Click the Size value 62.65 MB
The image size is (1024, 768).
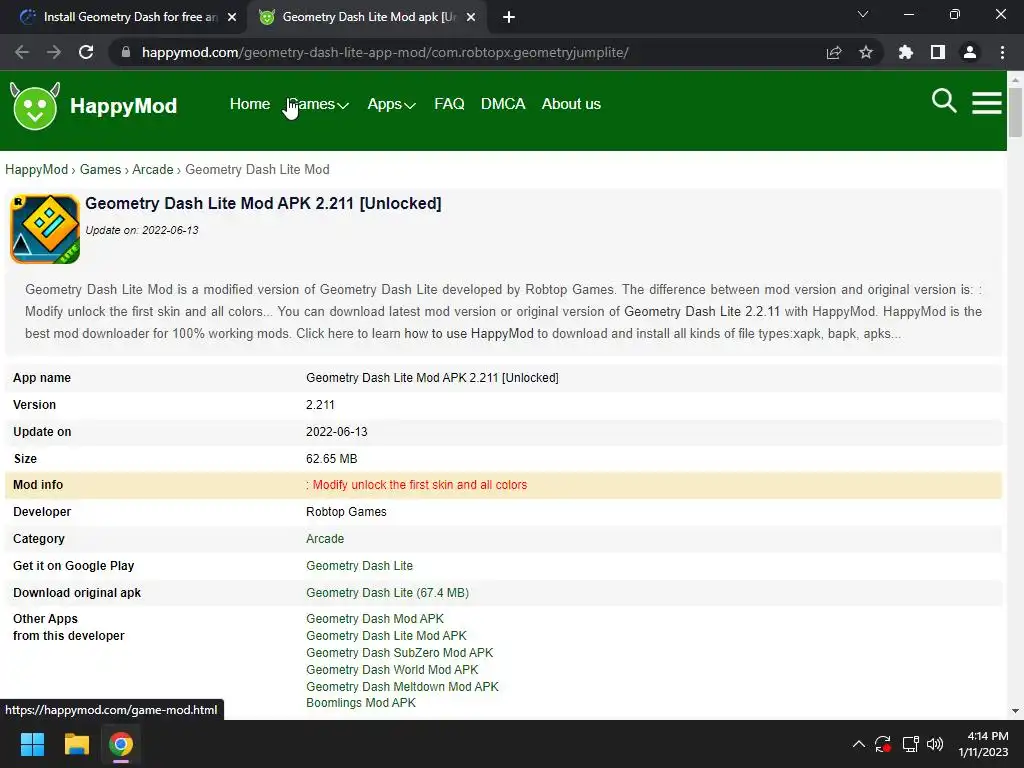point(332,459)
